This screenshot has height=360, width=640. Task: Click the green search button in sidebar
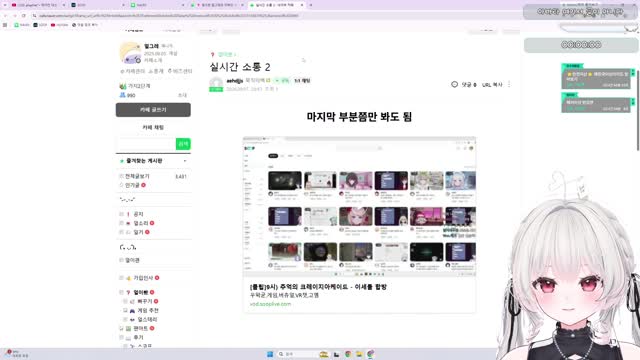coord(183,144)
